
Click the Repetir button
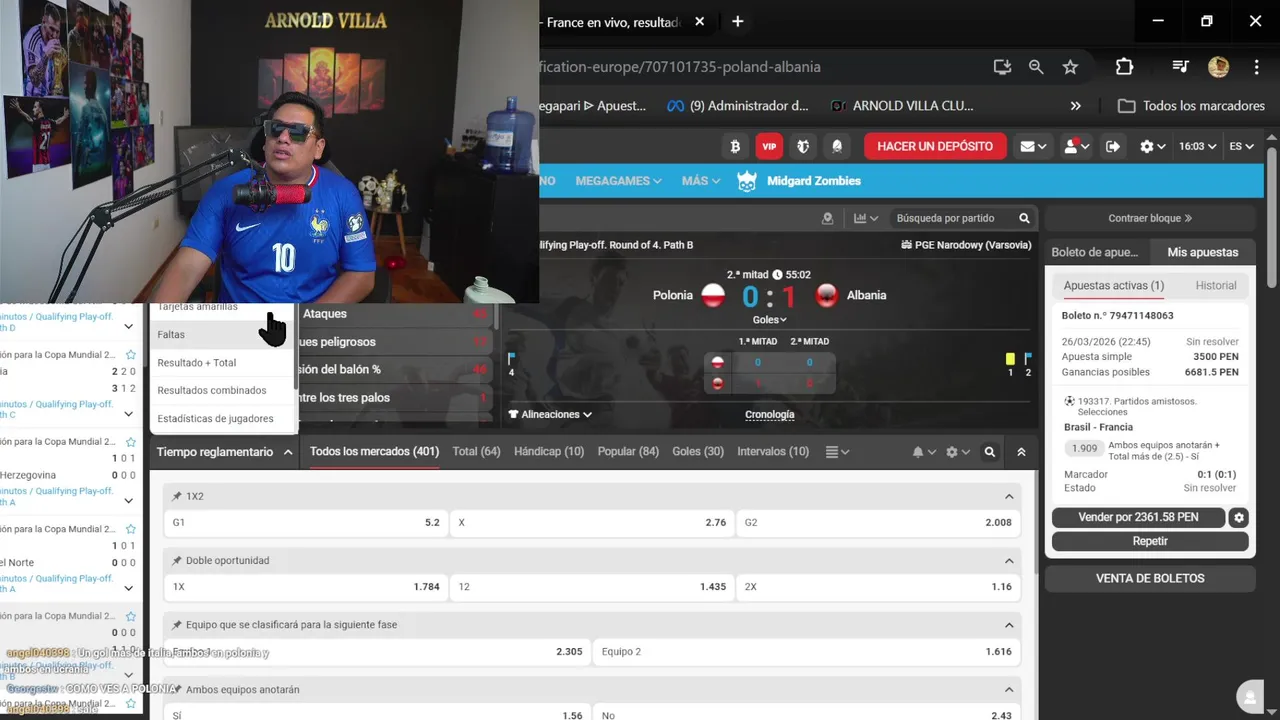(x=1150, y=541)
